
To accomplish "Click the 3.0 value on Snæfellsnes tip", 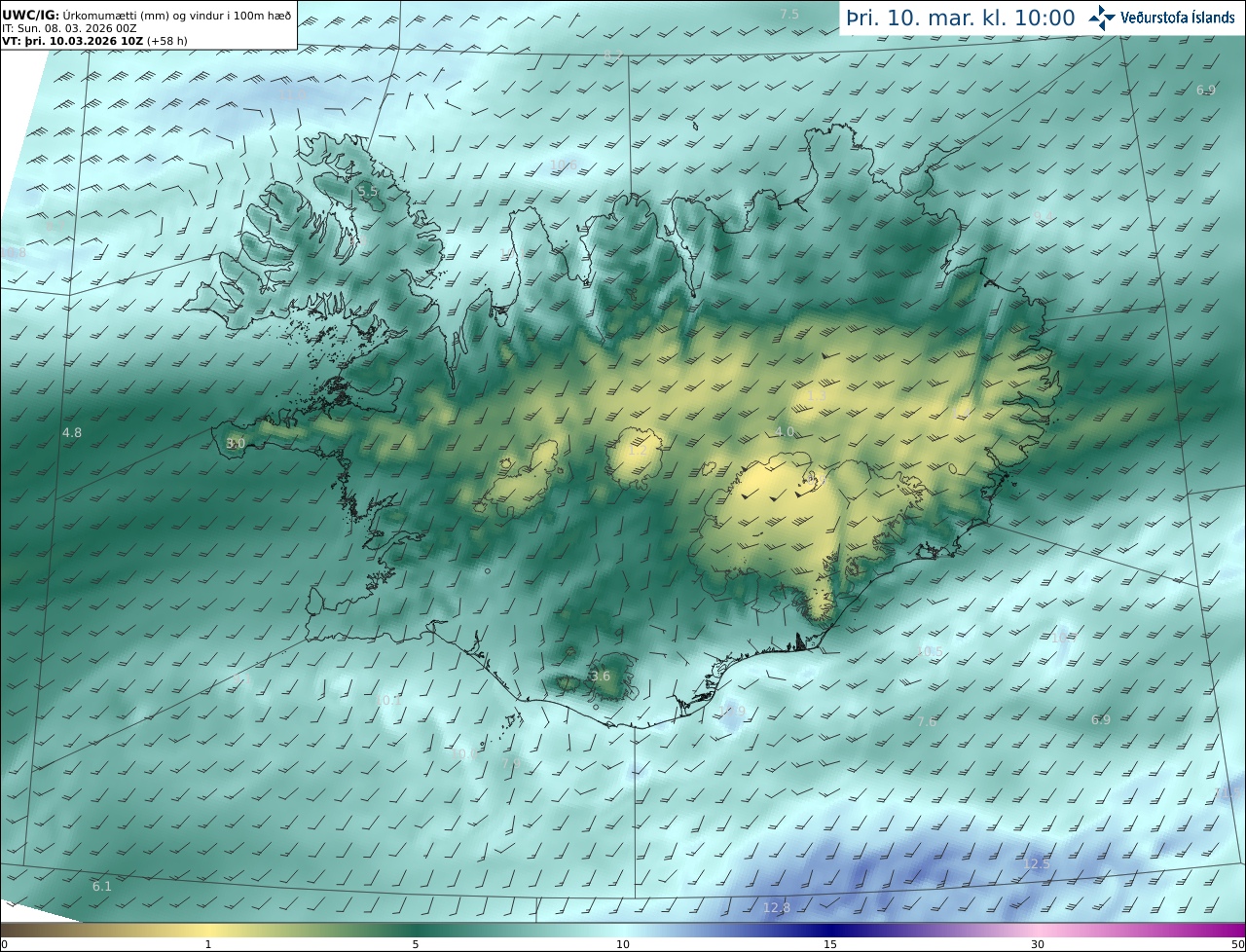I will click(236, 443).
